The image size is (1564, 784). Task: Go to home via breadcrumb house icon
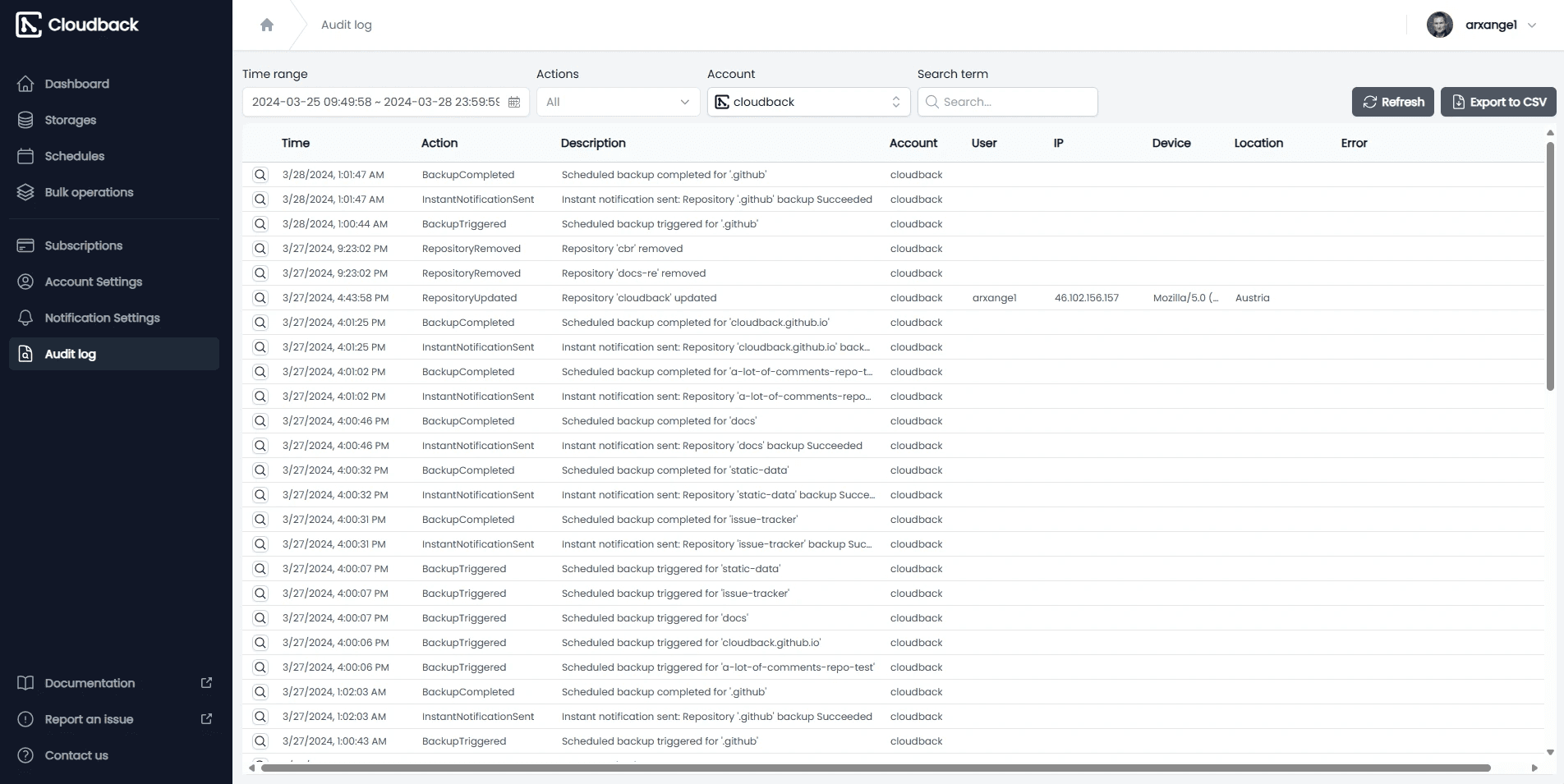click(267, 25)
